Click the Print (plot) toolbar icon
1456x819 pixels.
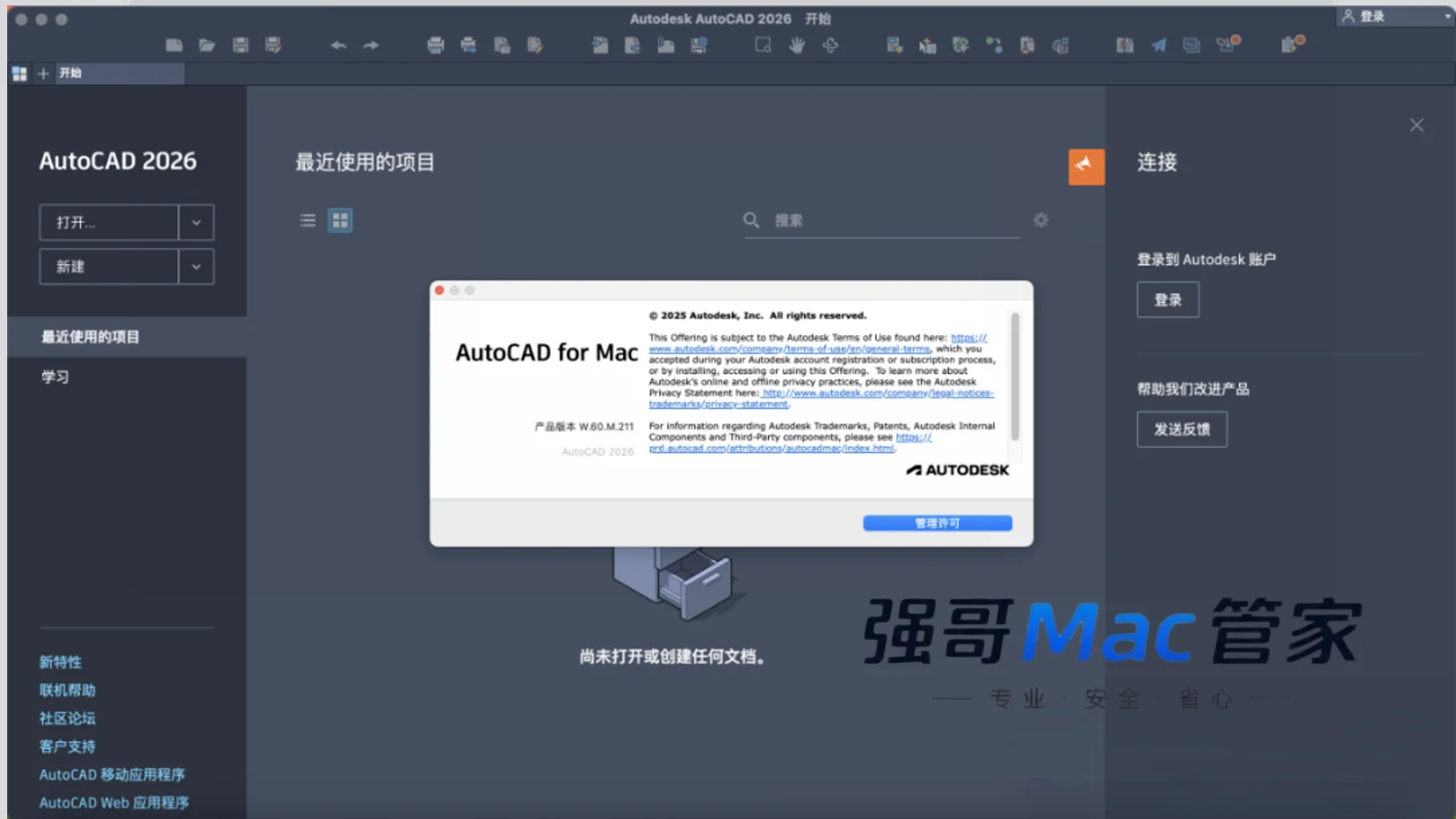click(x=436, y=45)
